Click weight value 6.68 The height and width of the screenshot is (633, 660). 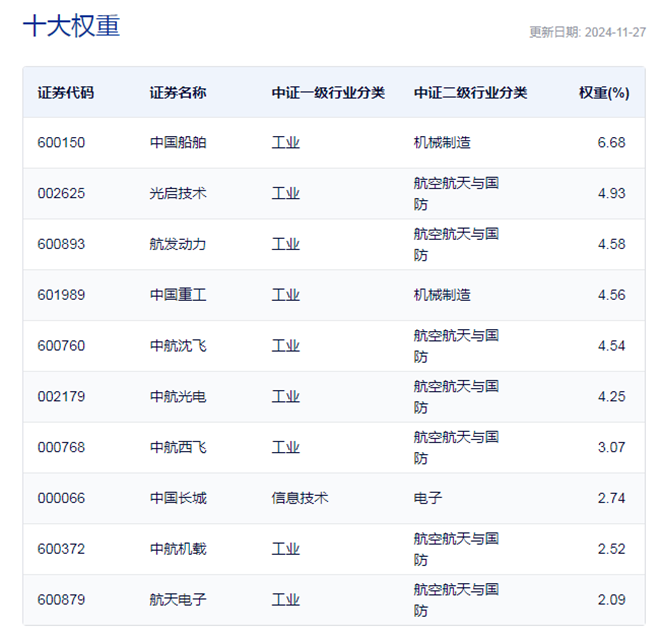tap(612, 143)
